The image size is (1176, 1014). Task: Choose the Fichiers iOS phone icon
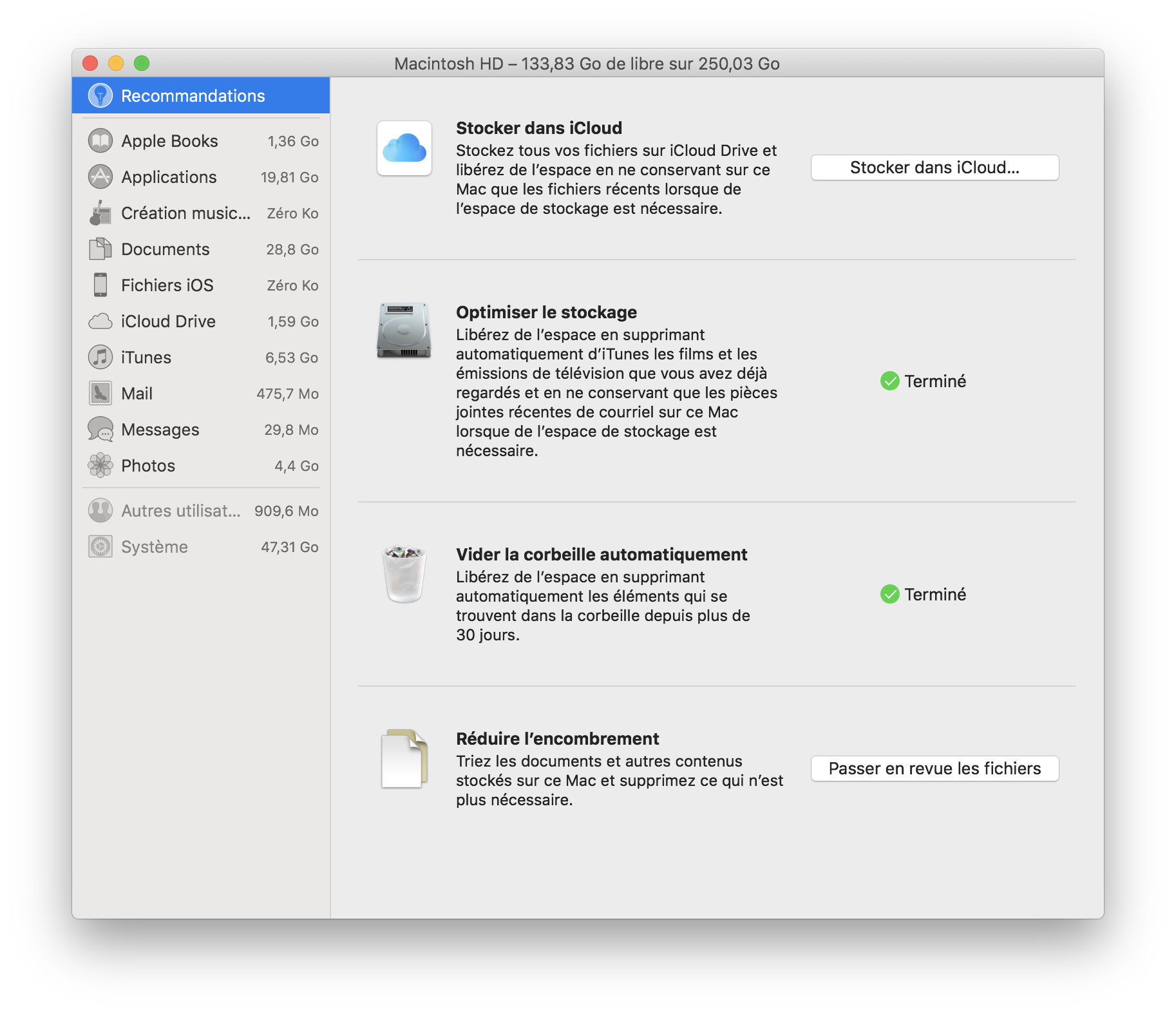click(x=100, y=285)
